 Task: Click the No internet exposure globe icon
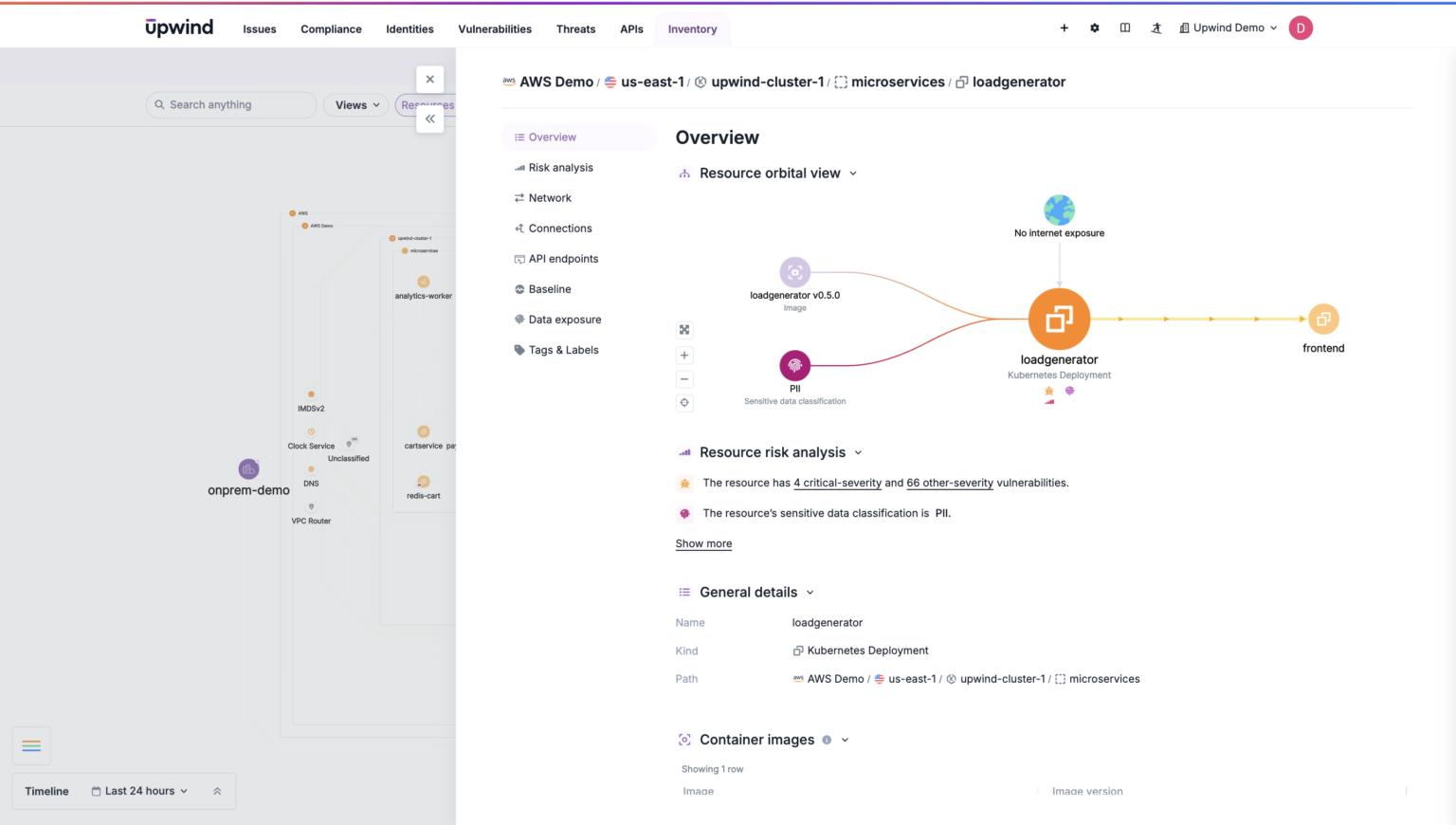coord(1059,209)
